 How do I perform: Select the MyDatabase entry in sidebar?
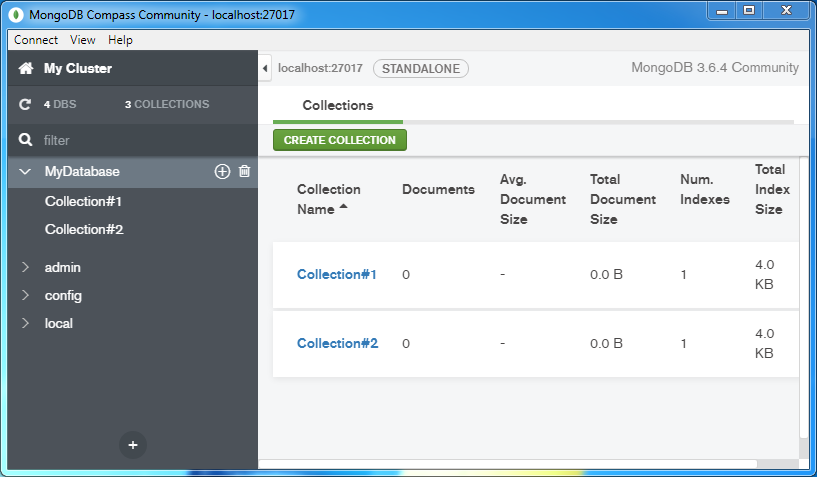82,172
